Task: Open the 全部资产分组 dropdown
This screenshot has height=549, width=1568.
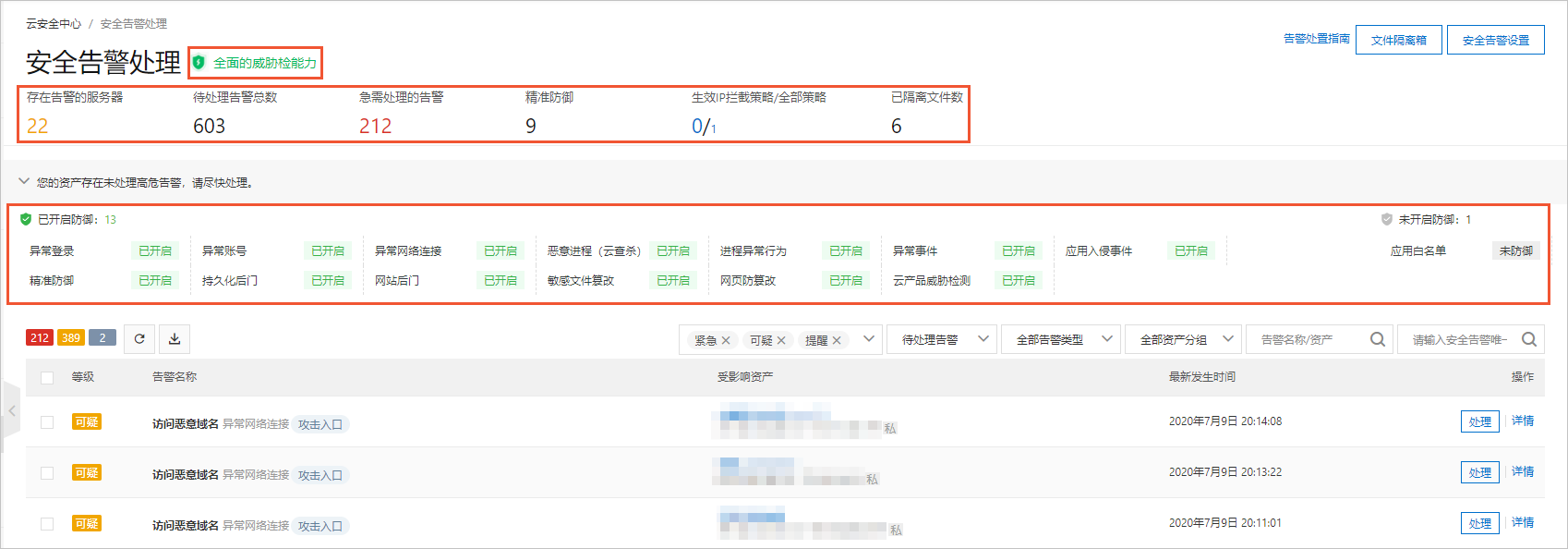Action: click(1183, 339)
